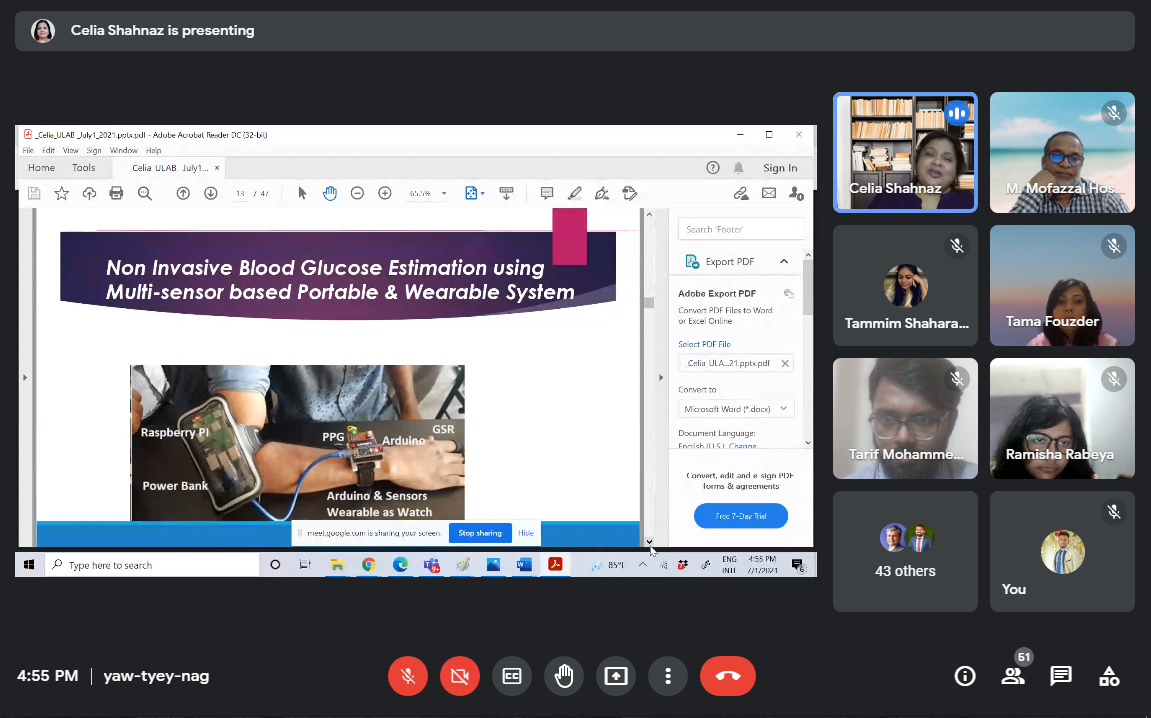Open meeting details info icon
The width and height of the screenshot is (1151, 718).
click(965, 676)
